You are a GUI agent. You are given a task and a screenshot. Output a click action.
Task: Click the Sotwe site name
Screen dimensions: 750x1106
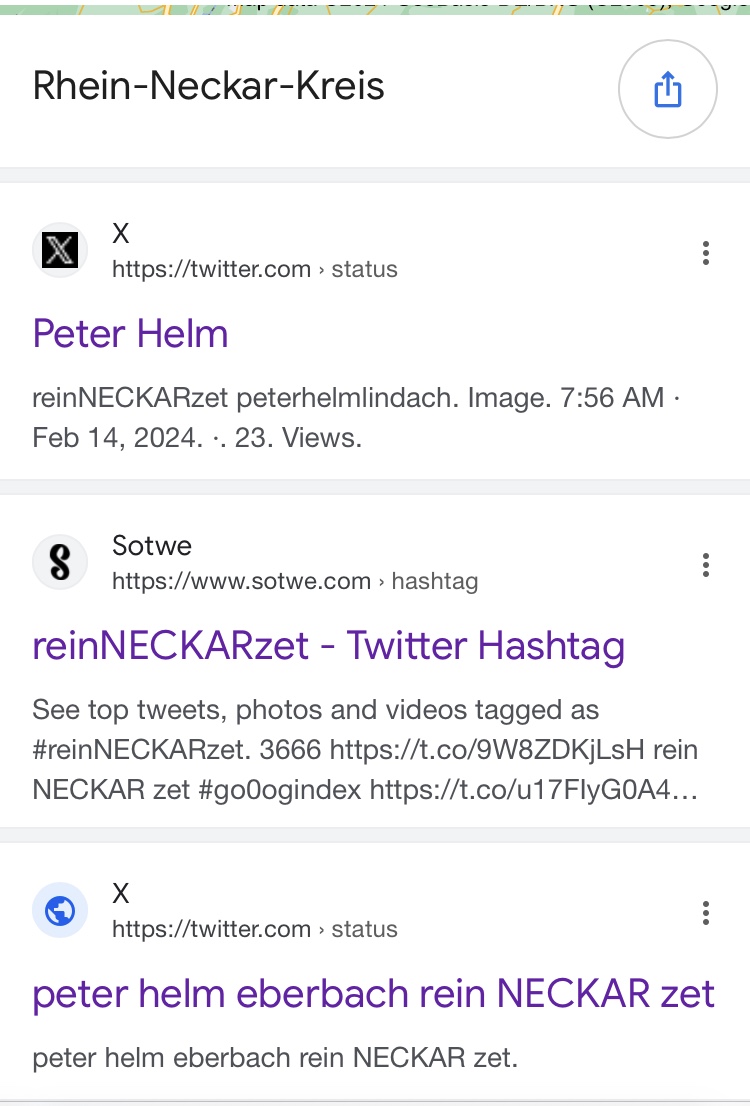tap(151, 546)
